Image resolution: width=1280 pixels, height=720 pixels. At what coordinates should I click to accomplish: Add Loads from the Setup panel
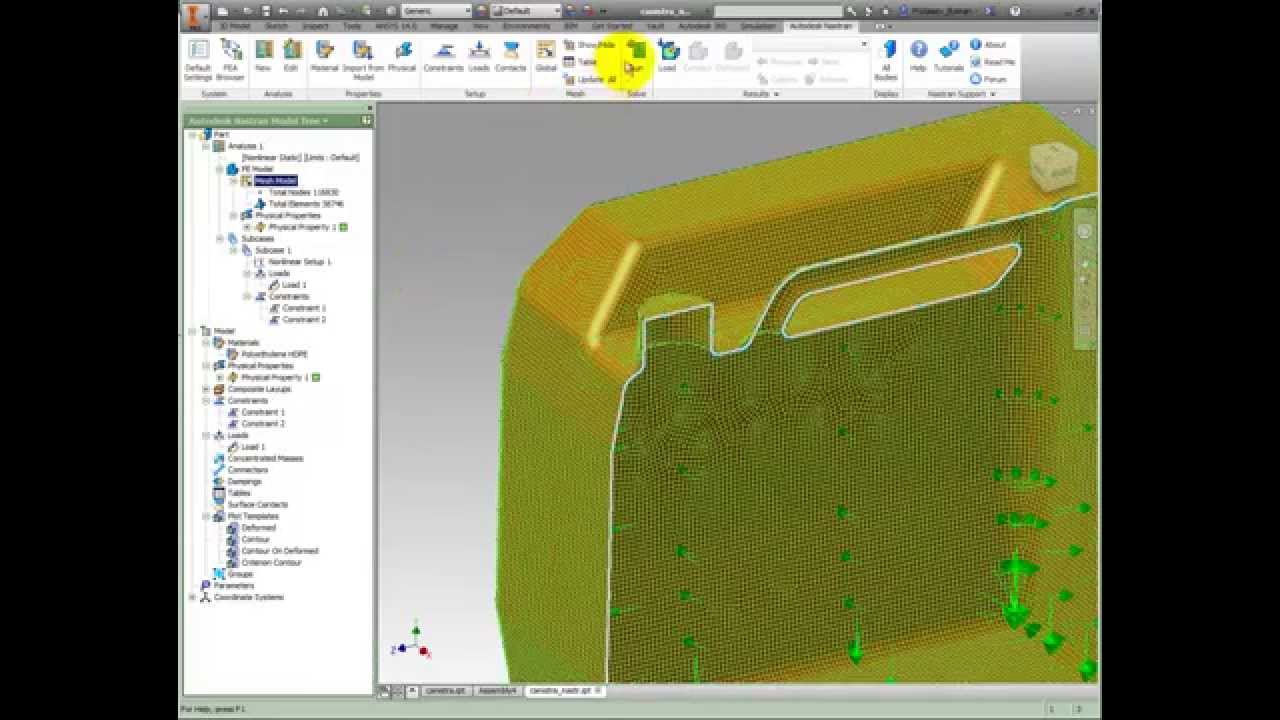pyautogui.click(x=479, y=56)
